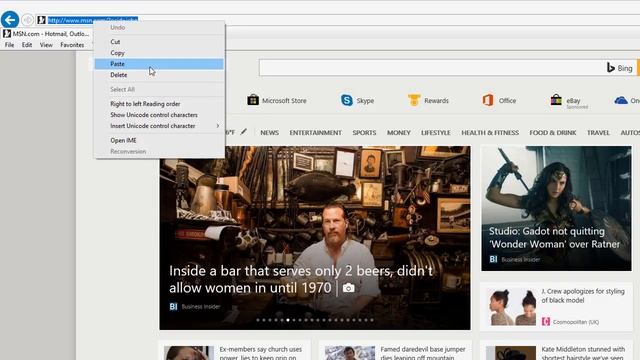Open Kate Middleton hairstyle article
This screenshot has width=640, height=360.
coord(583,353)
